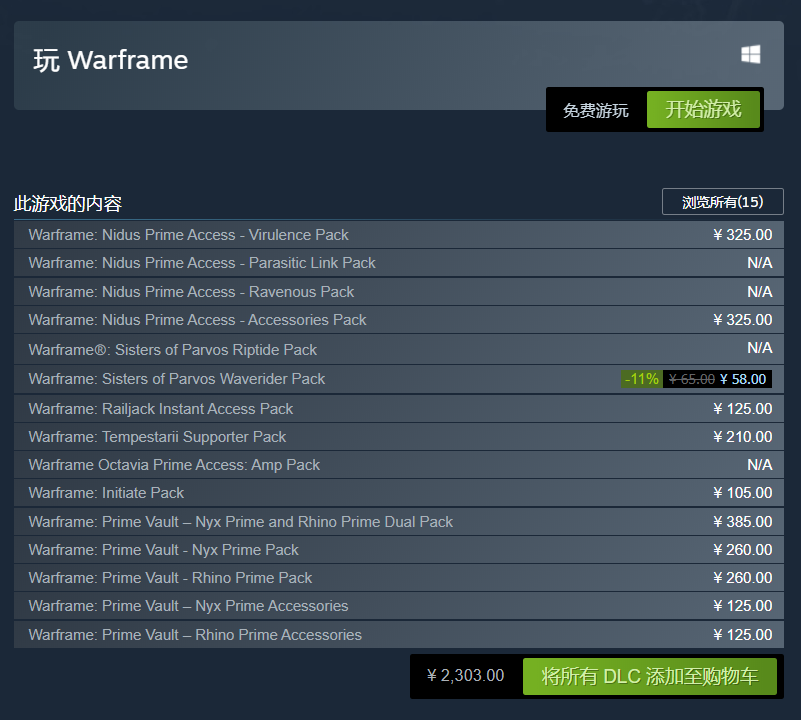Click 将所有 DLC 添加至购物车 button
The width and height of the screenshot is (801, 720).
(x=649, y=676)
